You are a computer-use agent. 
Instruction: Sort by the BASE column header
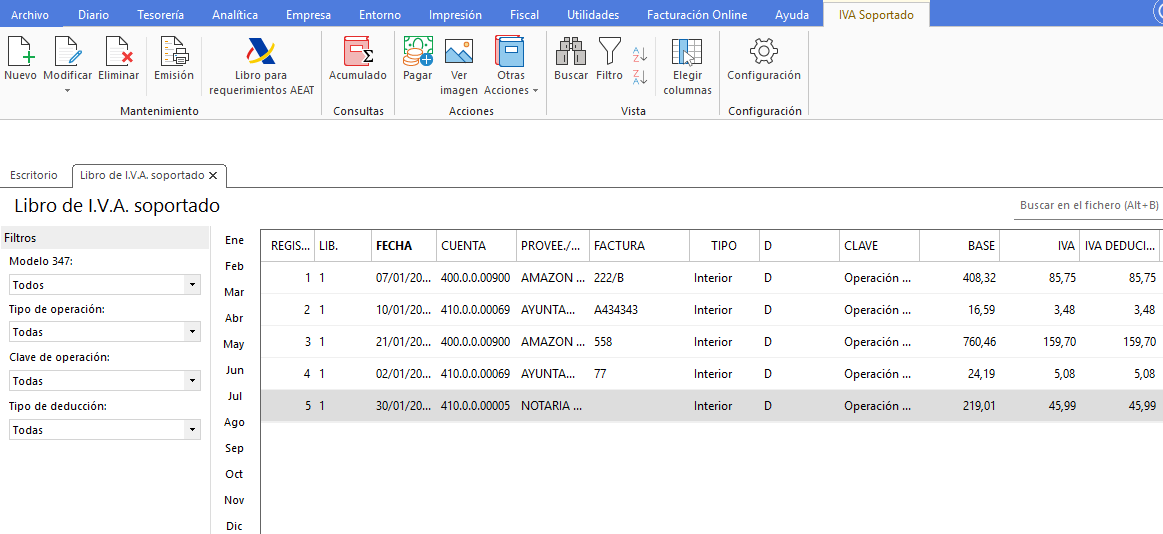pos(960,245)
